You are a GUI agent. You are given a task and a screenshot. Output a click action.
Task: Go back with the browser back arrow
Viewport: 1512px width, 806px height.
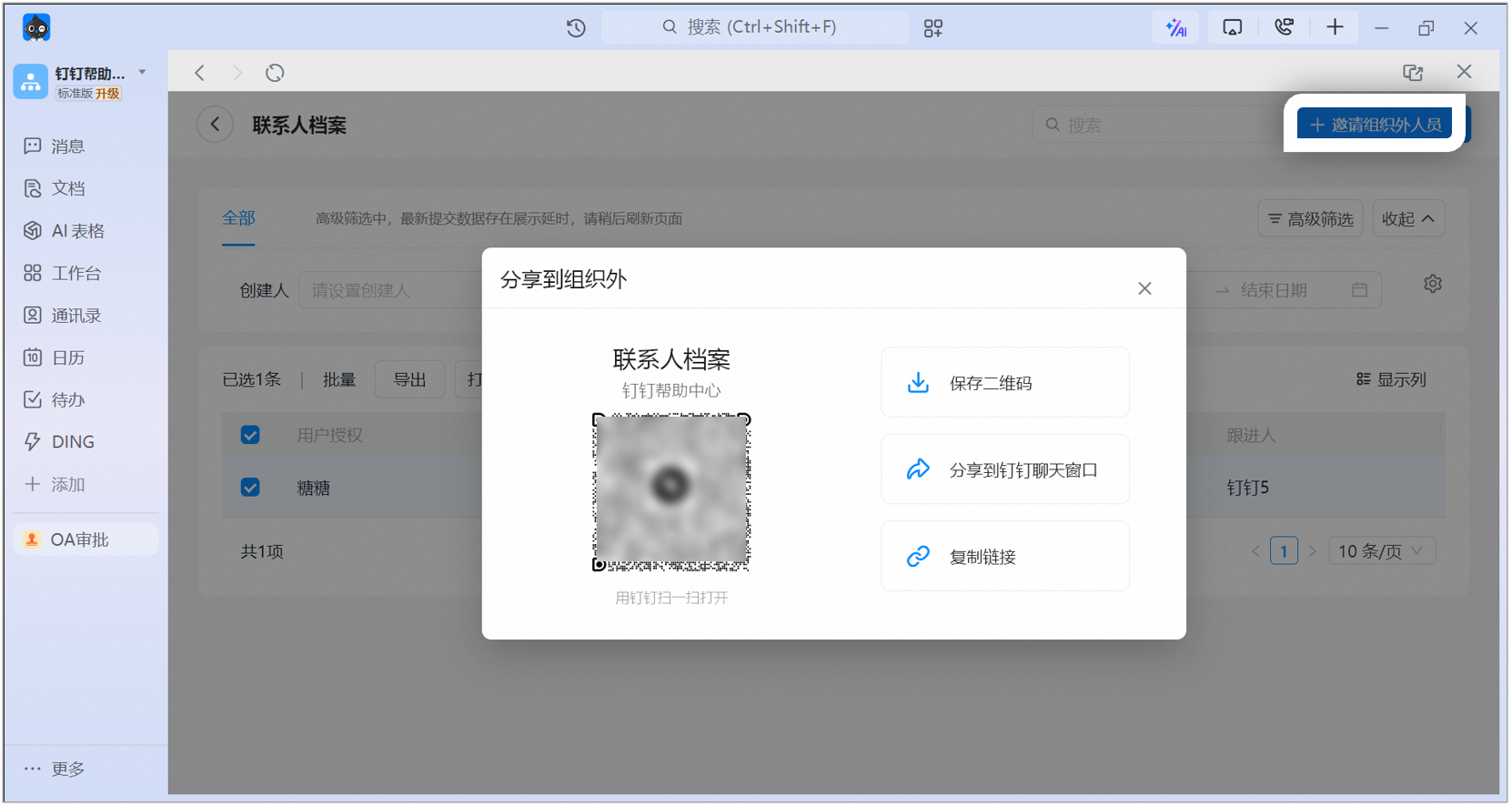[x=199, y=73]
